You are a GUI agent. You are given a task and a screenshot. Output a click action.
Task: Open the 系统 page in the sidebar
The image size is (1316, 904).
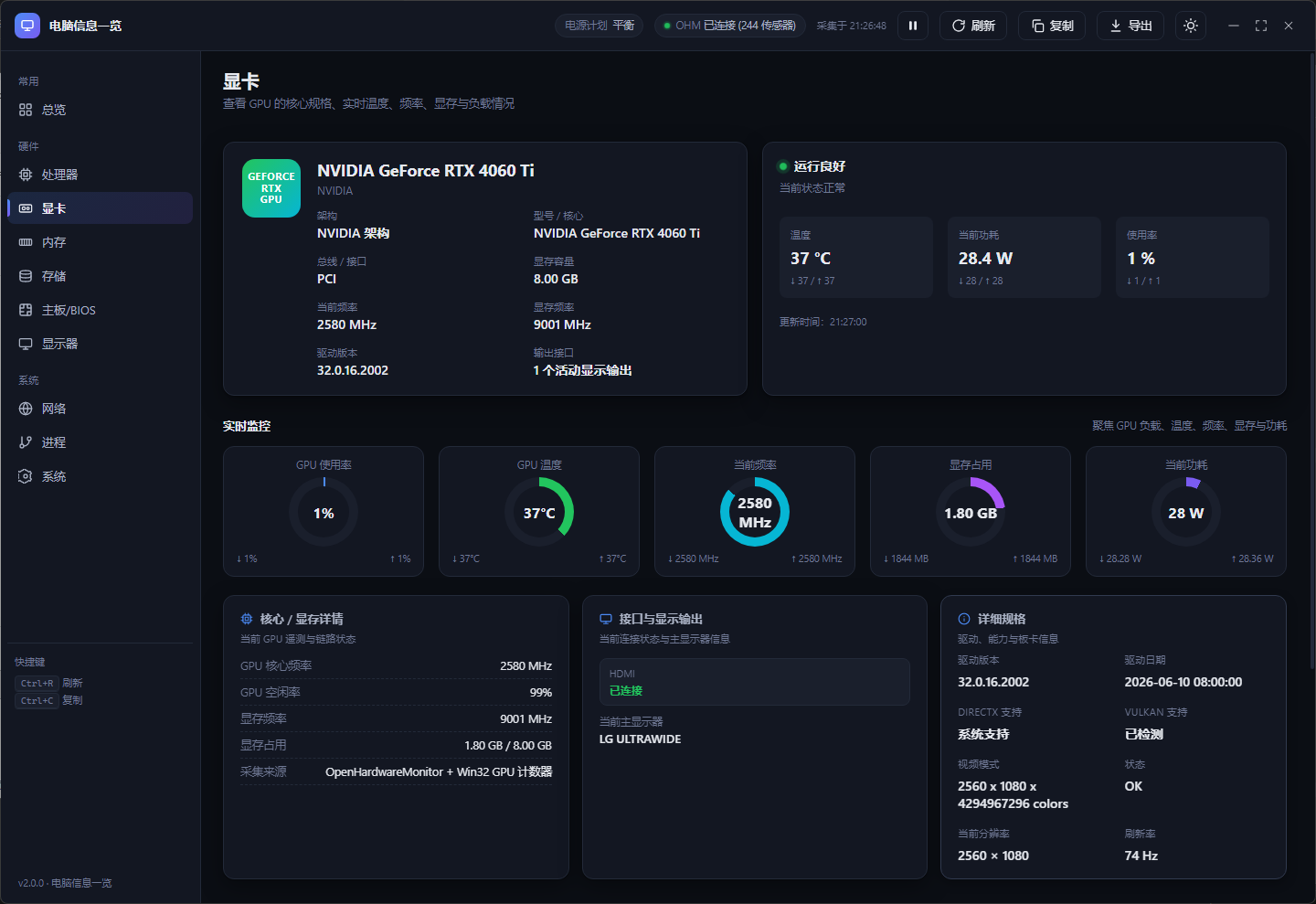[101, 476]
